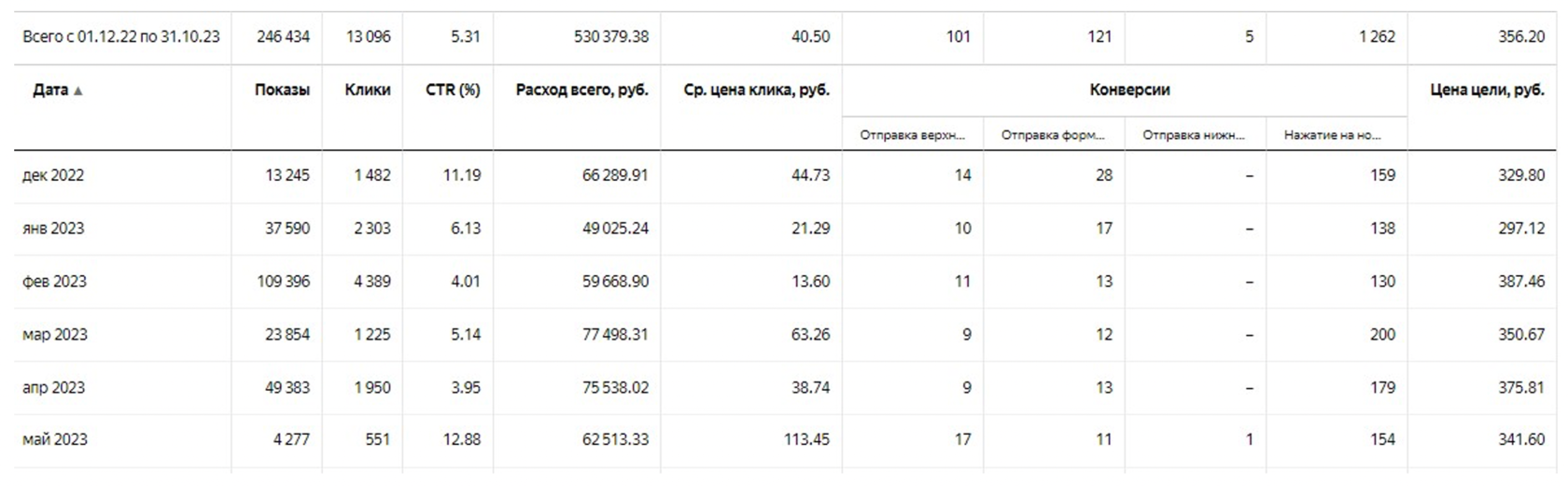The image size is (1568, 486).
Task: Click total spend cell 530 379.38
Action: (611, 37)
